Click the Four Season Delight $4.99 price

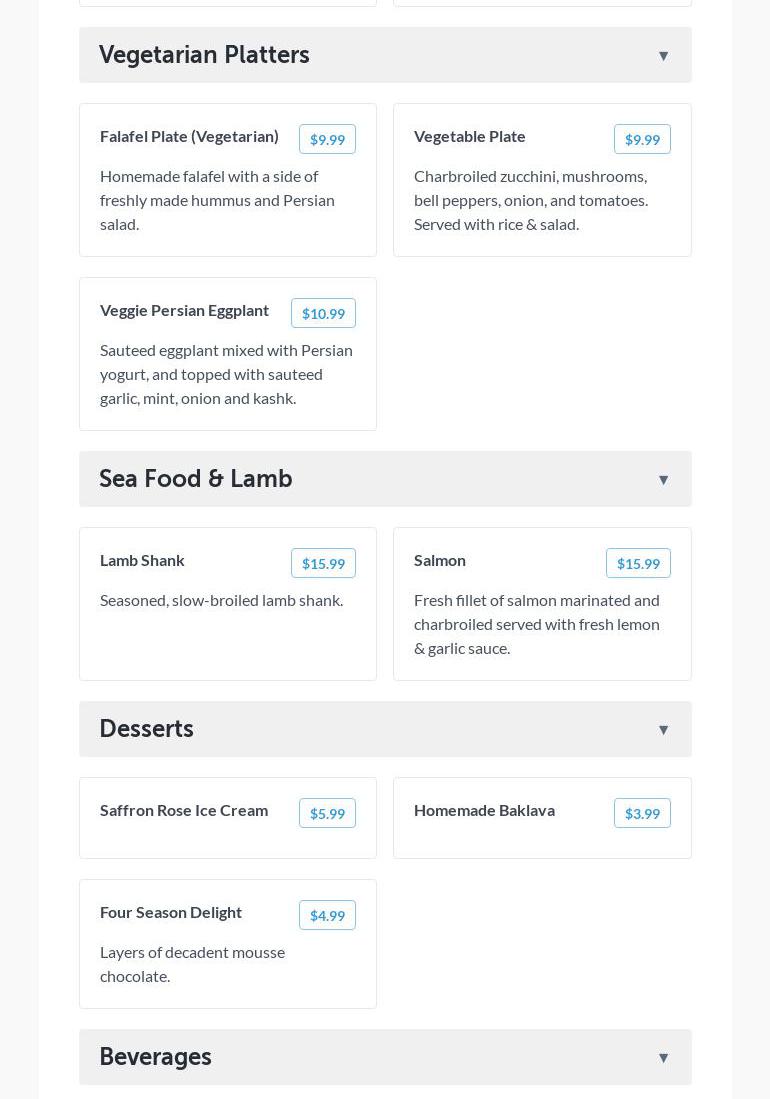click(x=327, y=915)
